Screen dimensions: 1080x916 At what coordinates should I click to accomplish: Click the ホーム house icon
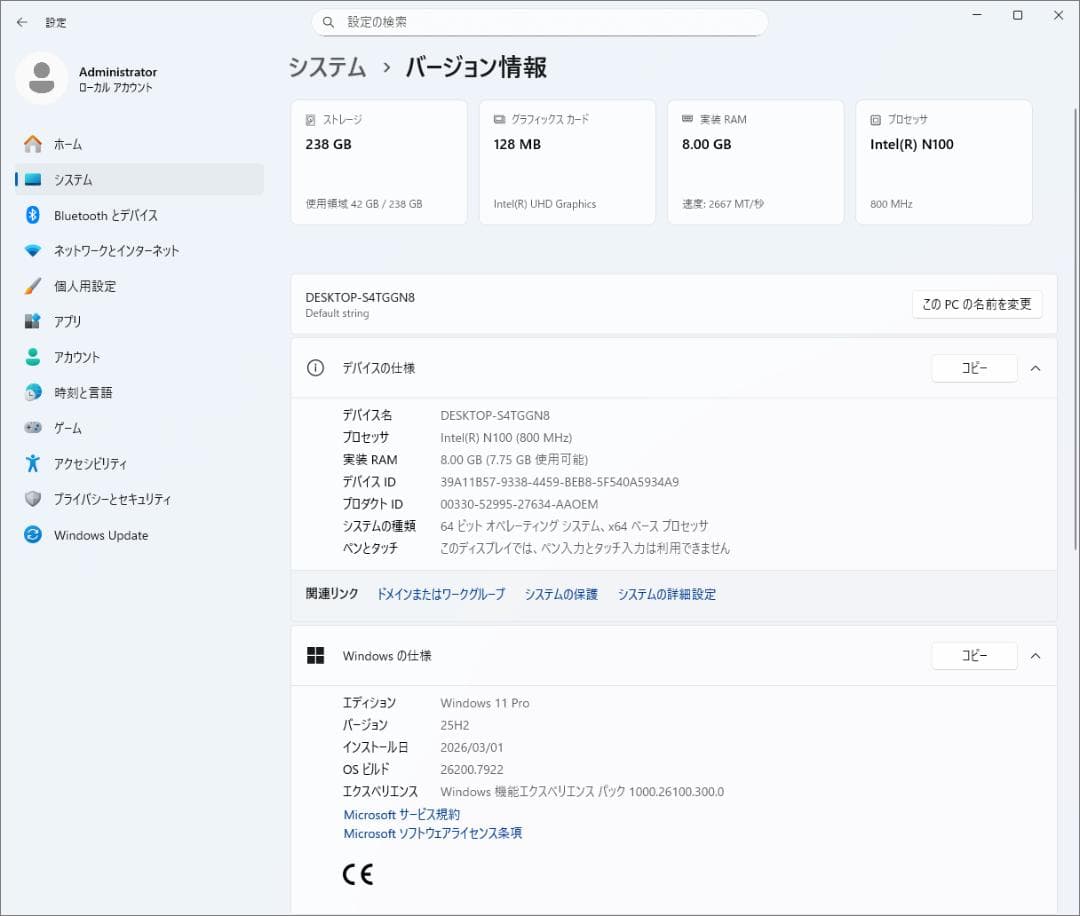pos(32,144)
